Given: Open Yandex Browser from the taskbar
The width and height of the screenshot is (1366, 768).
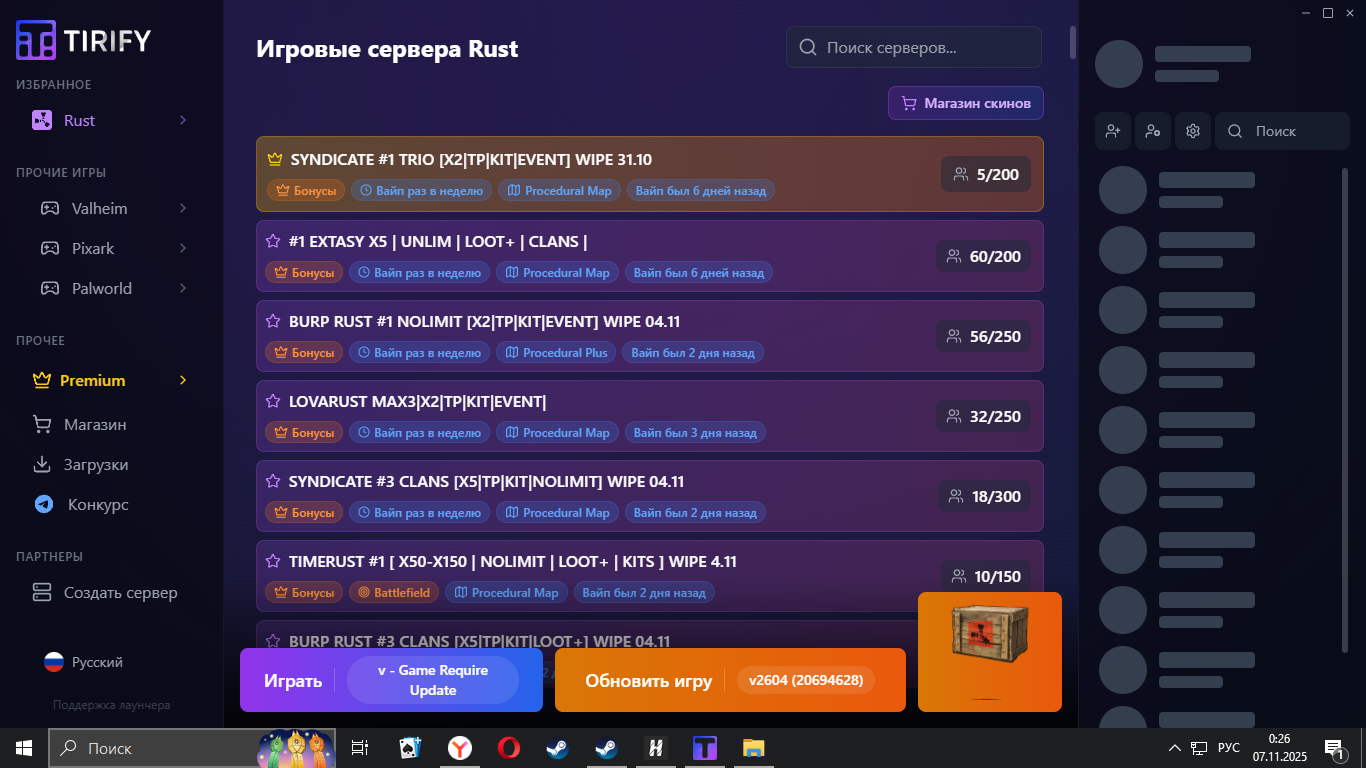Looking at the screenshot, I should 459,748.
